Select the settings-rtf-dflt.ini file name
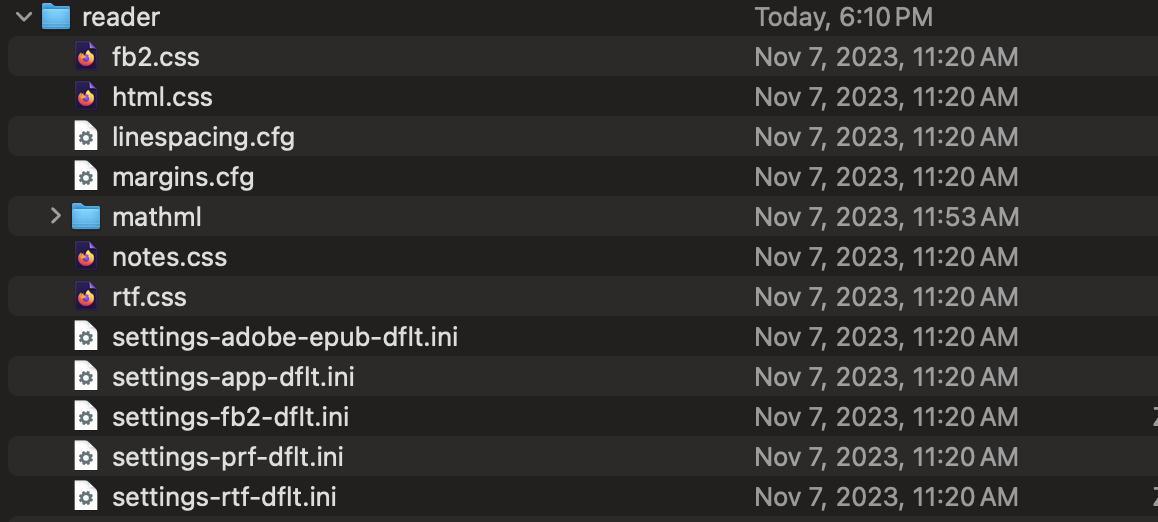 point(224,497)
